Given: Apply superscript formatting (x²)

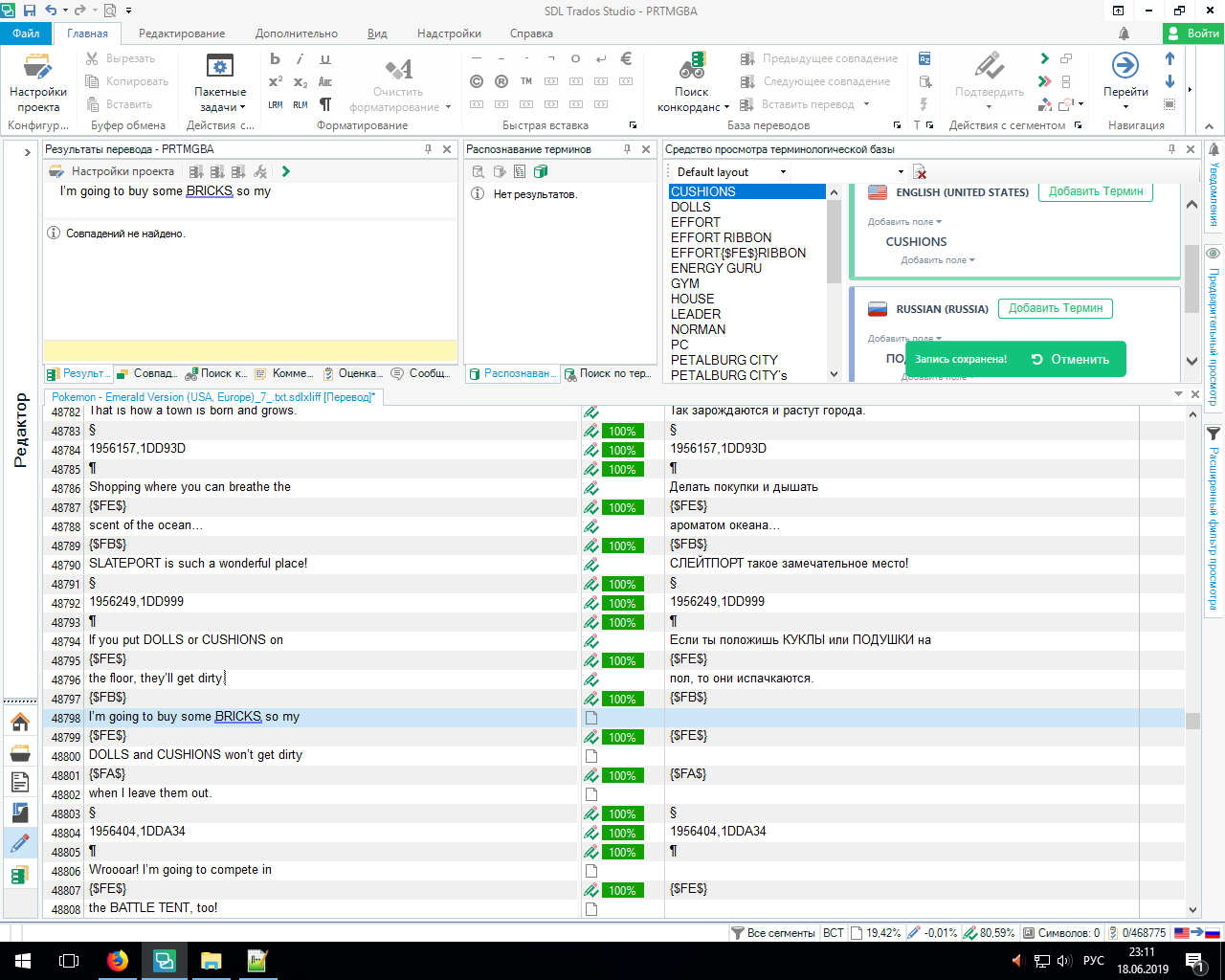Looking at the screenshot, I should coord(276,81).
